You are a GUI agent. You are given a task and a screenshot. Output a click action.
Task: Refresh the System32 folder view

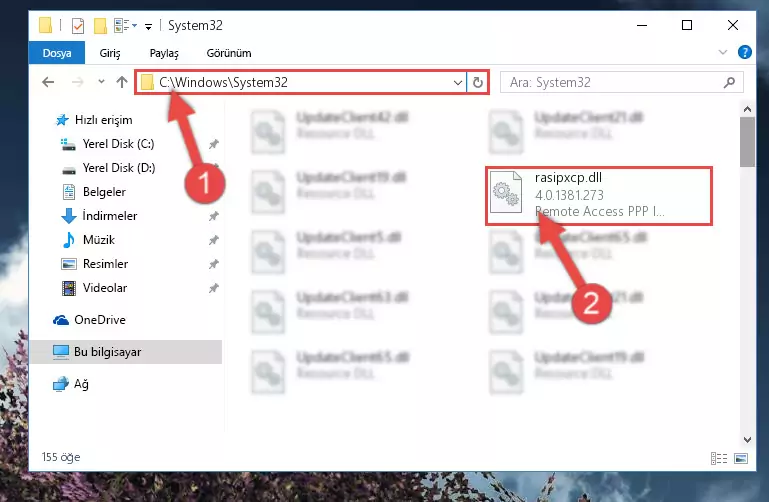(x=478, y=82)
